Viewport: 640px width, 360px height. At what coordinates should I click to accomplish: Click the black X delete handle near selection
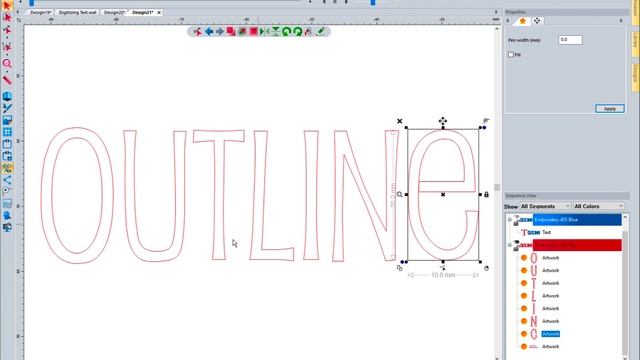tap(400, 121)
